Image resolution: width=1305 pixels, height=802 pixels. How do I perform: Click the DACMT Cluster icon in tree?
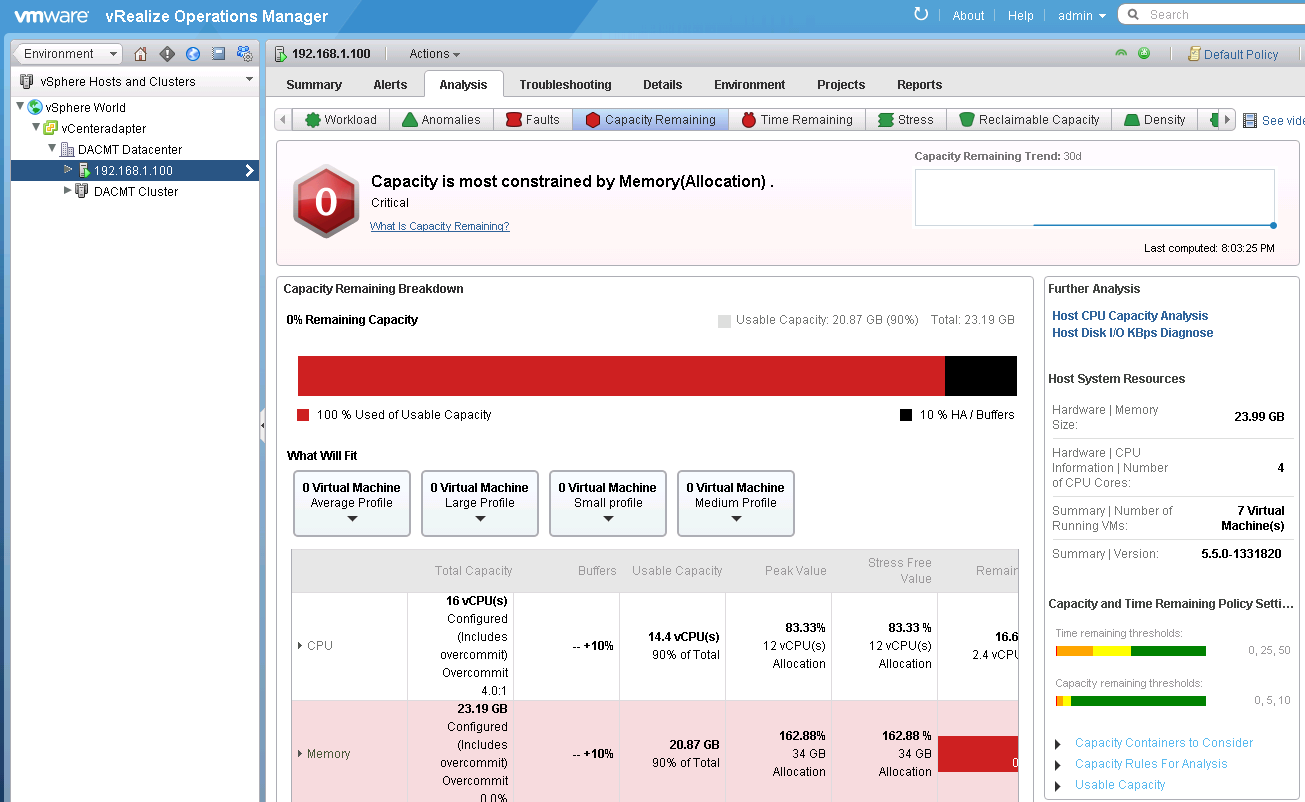82,191
